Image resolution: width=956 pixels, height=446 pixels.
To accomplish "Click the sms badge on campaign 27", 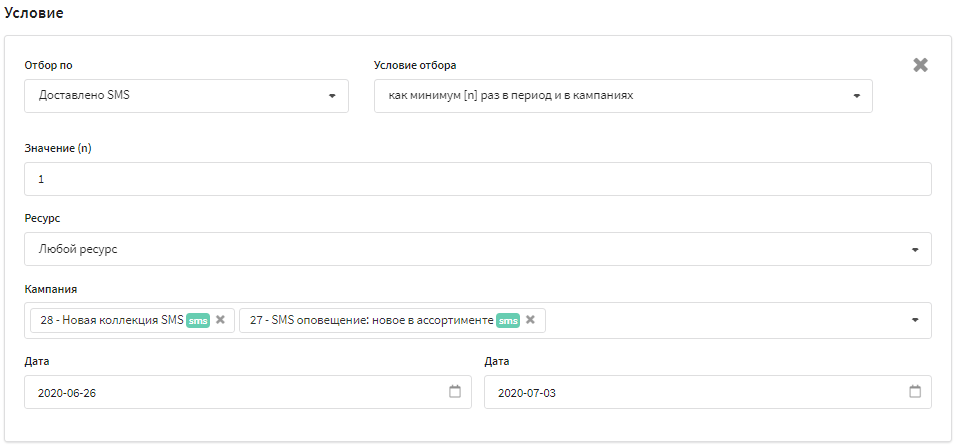I will [x=508, y=320].
